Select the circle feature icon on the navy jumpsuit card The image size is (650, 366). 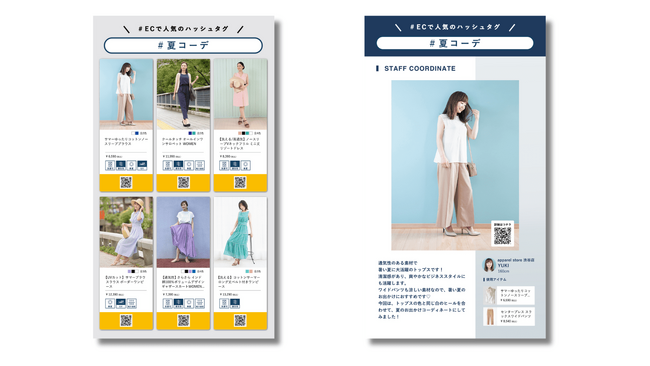(x=189, y=165)
